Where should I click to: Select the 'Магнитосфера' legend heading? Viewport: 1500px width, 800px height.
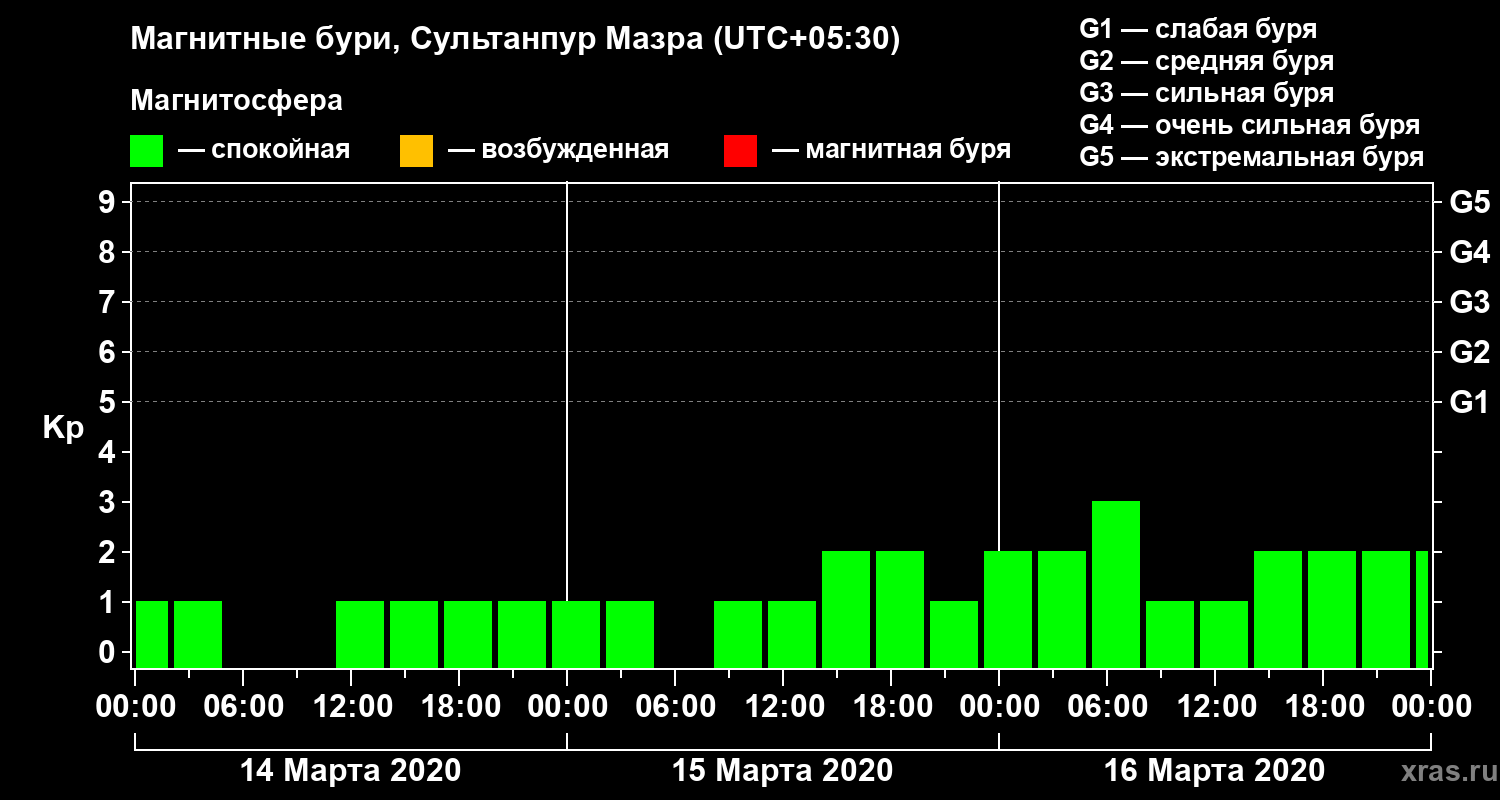[x=237, y=101]
